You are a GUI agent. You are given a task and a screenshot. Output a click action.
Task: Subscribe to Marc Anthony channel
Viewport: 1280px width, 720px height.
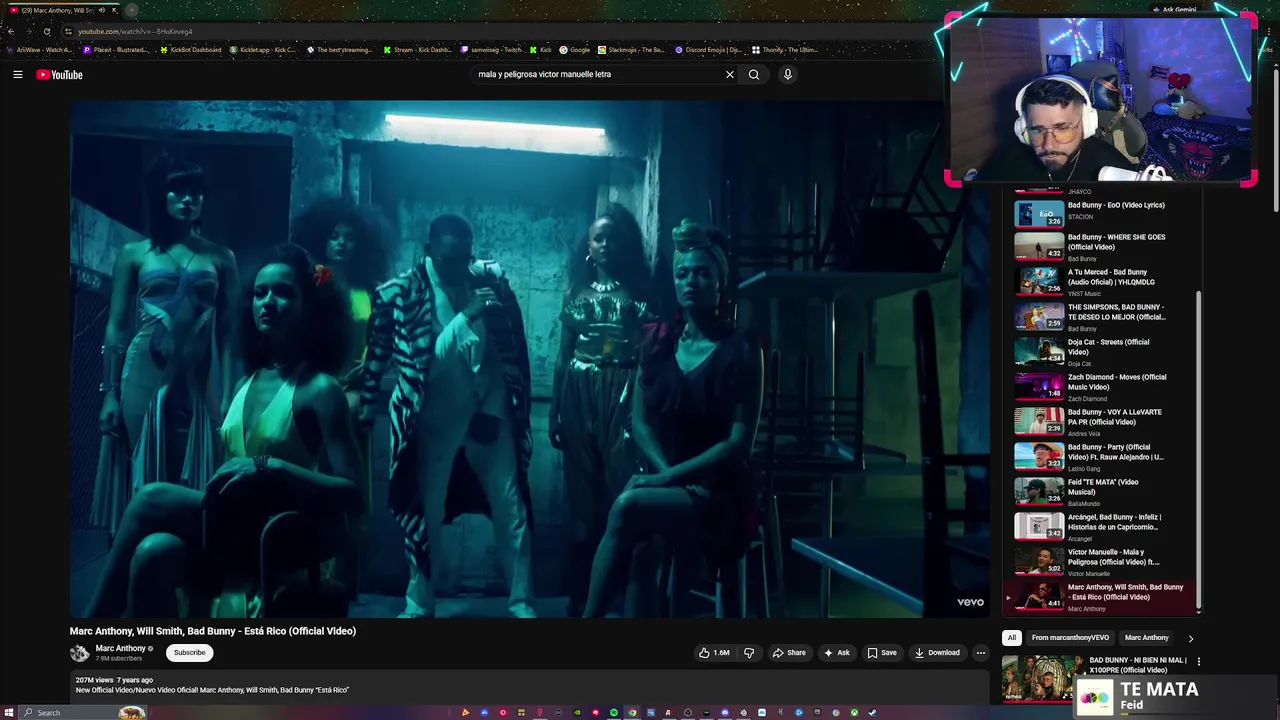tap(189, 653)
